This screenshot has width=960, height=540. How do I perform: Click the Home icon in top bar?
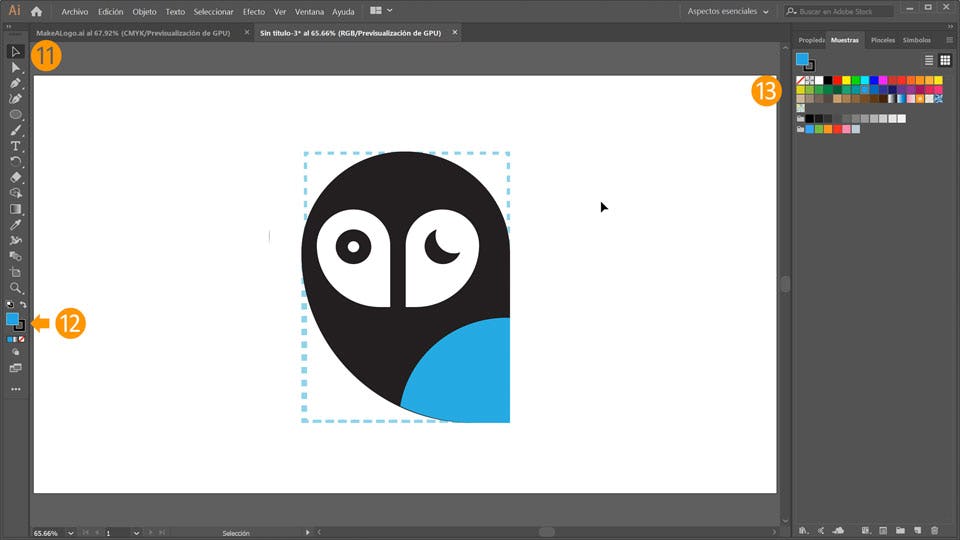pos(37,11)
